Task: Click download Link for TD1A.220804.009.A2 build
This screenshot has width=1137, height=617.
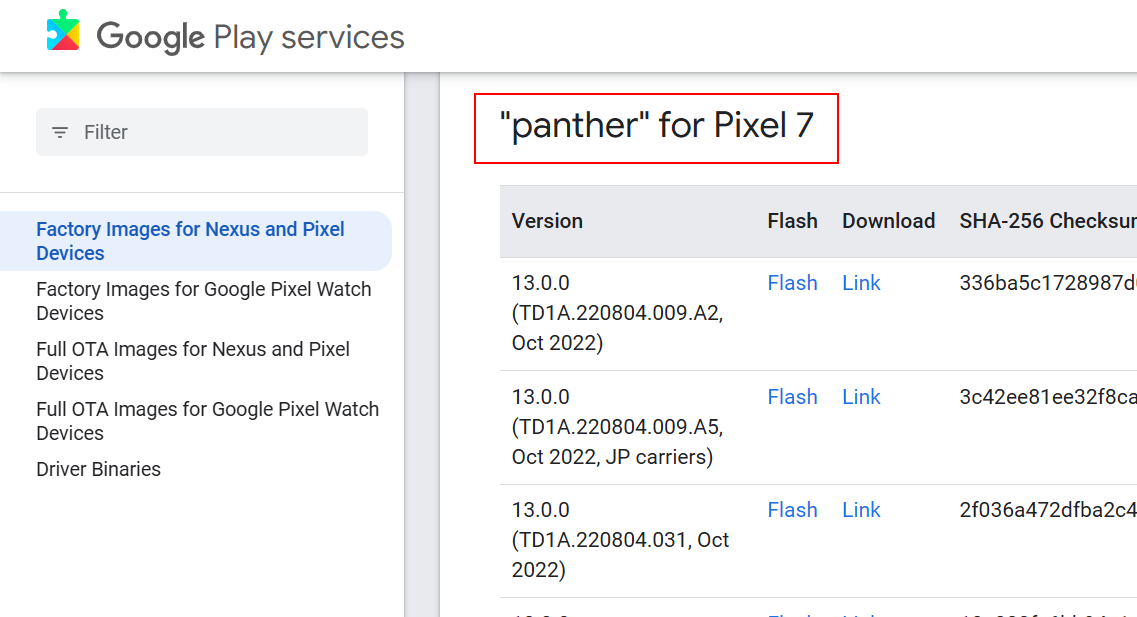Action: point(861,283)
